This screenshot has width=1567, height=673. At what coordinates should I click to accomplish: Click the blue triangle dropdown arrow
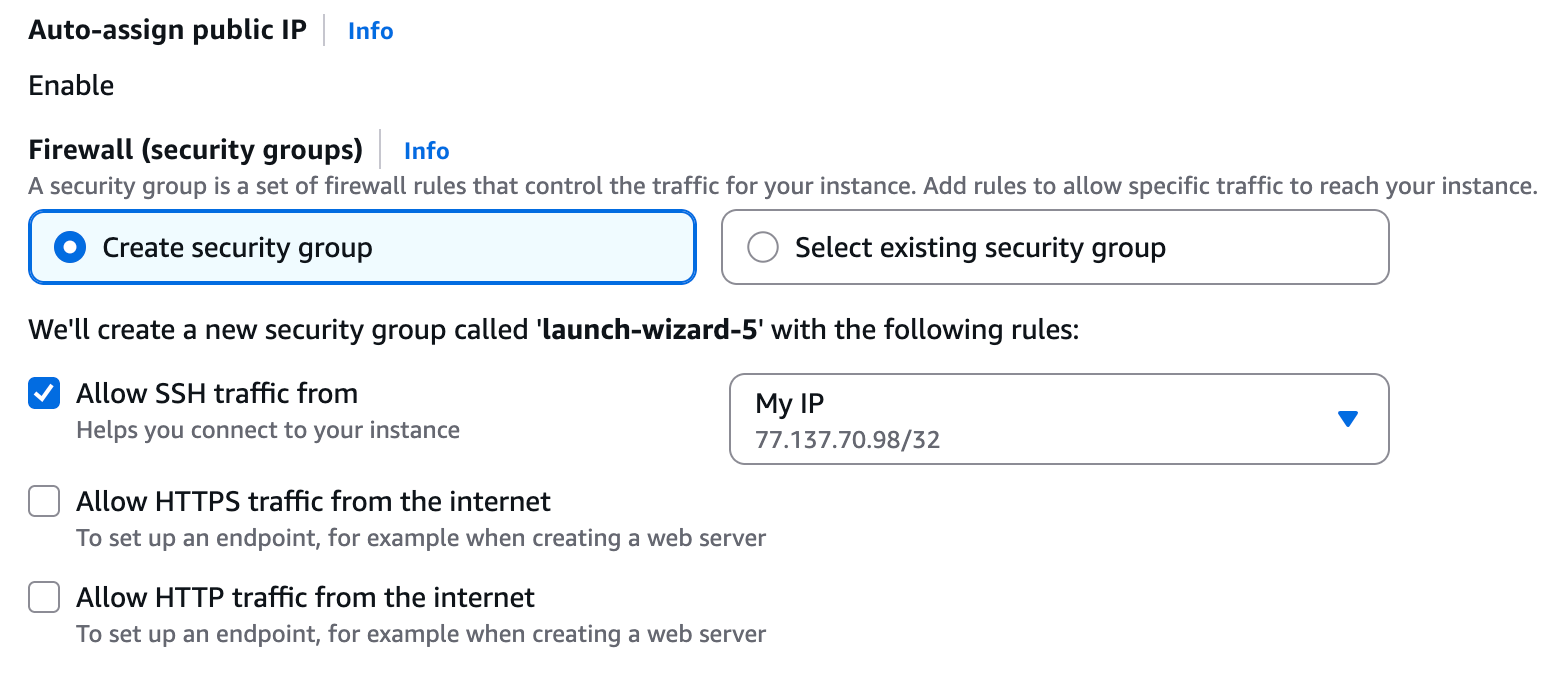[1348, 419]
